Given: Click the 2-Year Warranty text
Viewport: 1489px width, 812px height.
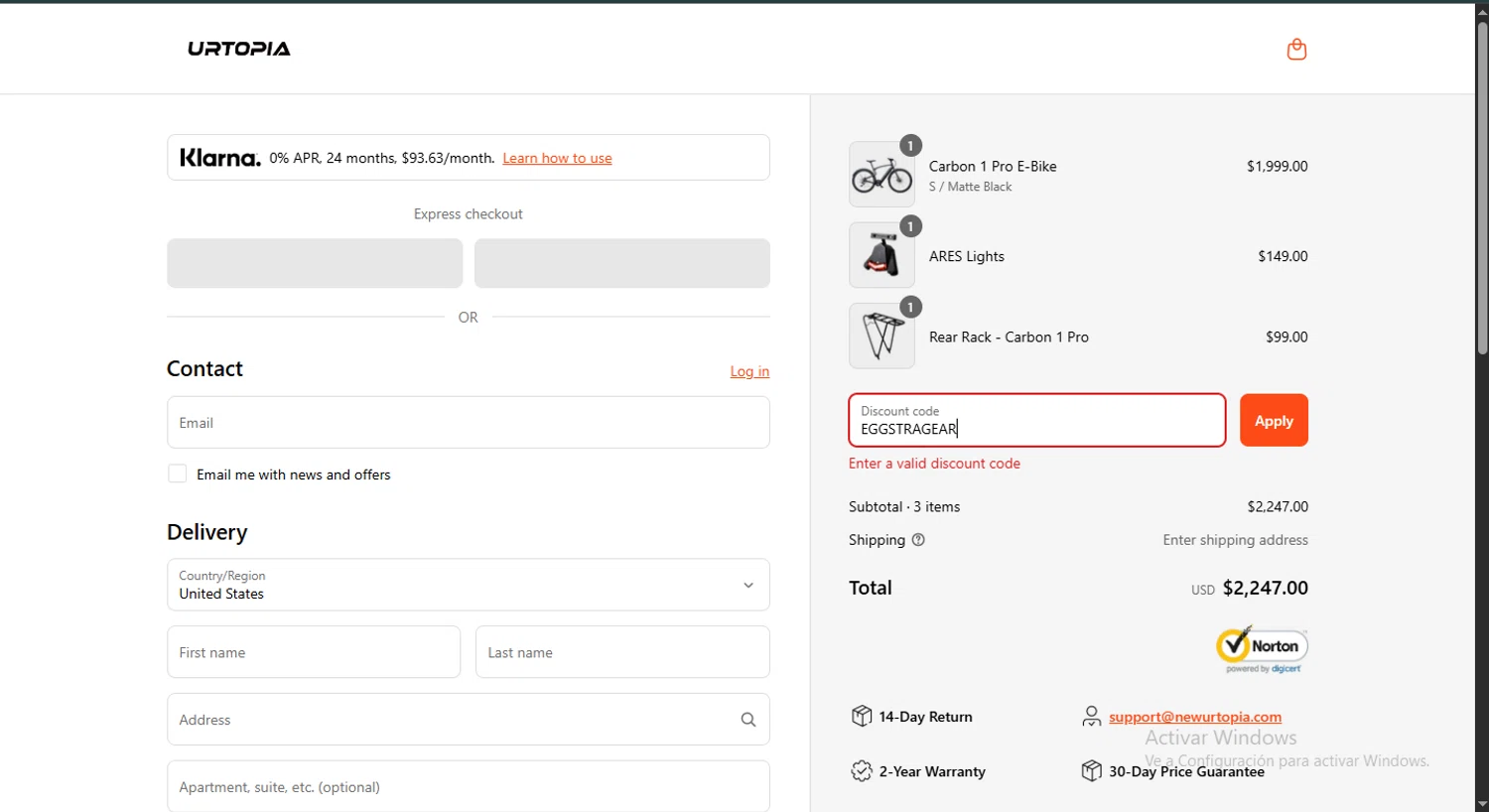Looking at the screenshot, I should click(932, 771).
